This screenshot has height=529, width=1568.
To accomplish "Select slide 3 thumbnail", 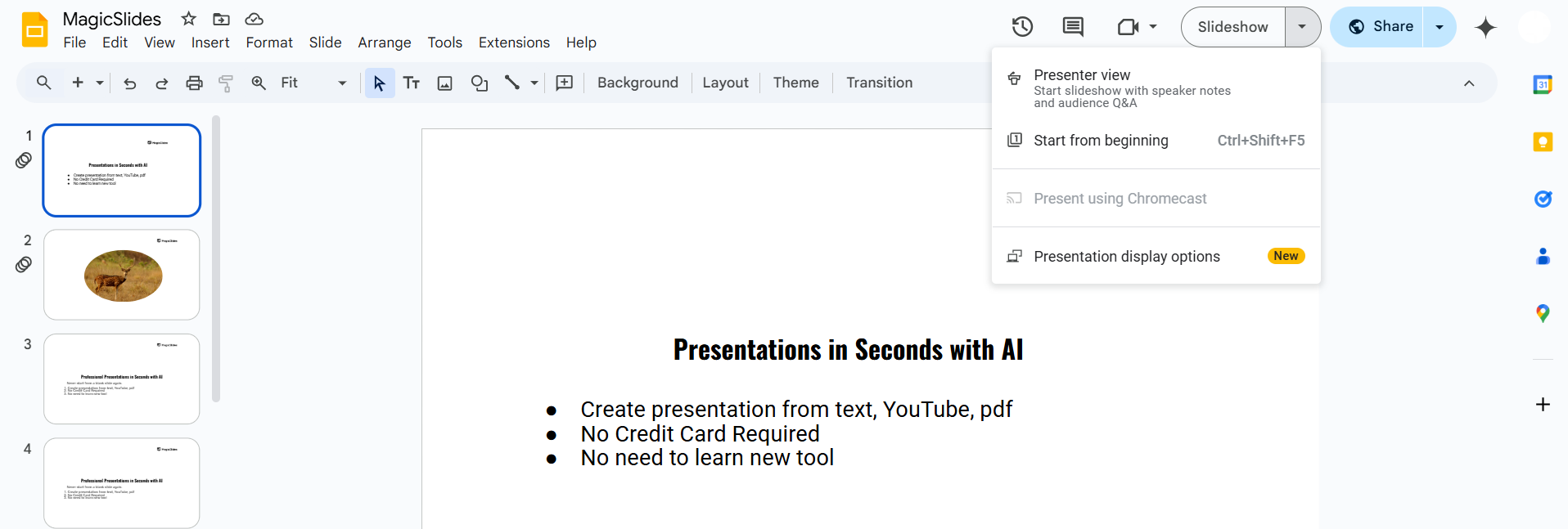I will tap(122, 379).
